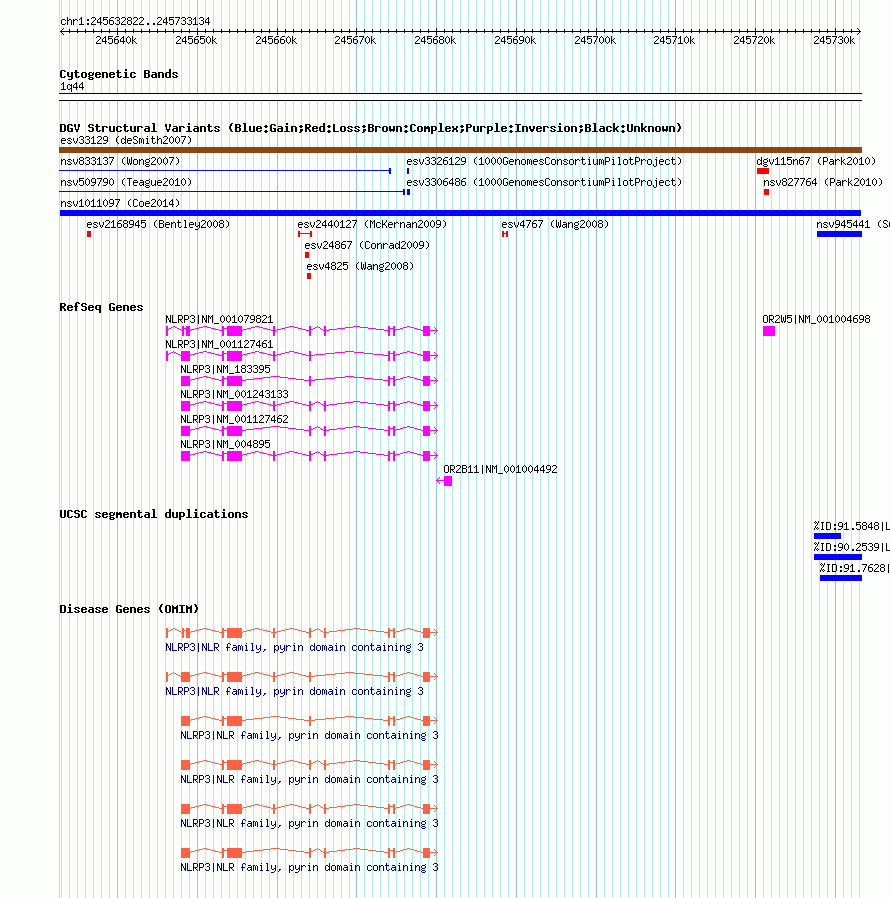Open the esv4767 (Wang2008) variant label
The width and height of the screenshot is (890, 898).
pos(555,224)
